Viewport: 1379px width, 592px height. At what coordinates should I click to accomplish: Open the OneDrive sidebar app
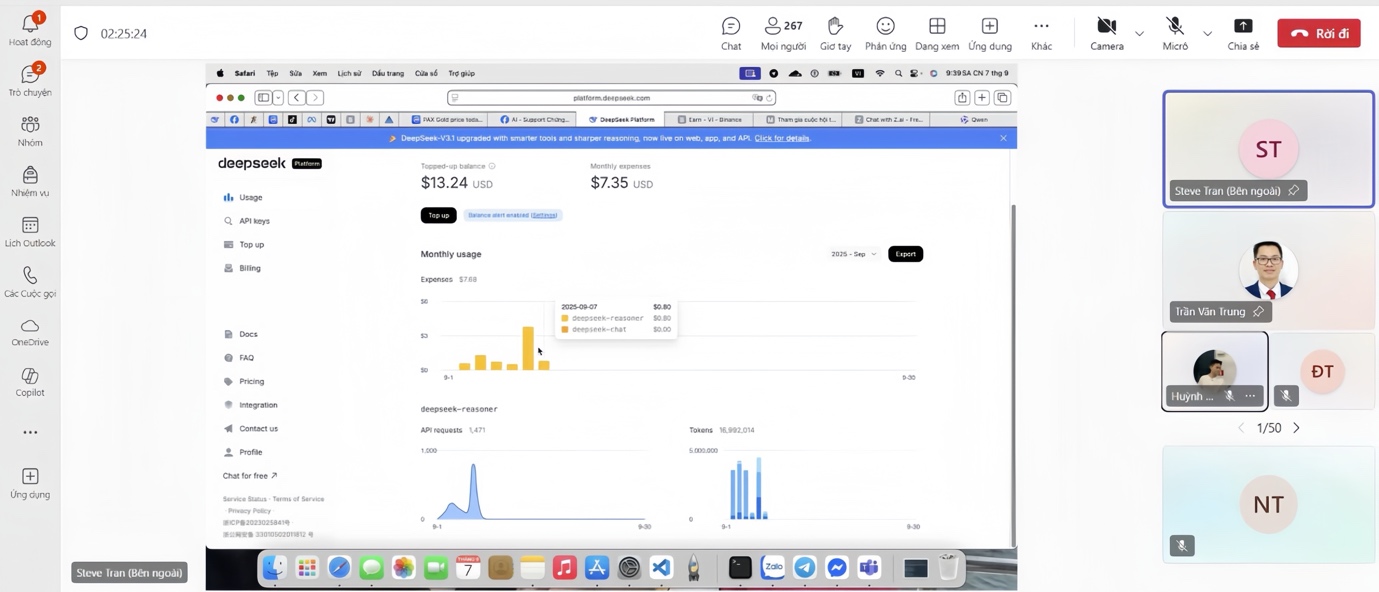pyautogui.click(x=30, y=332)
